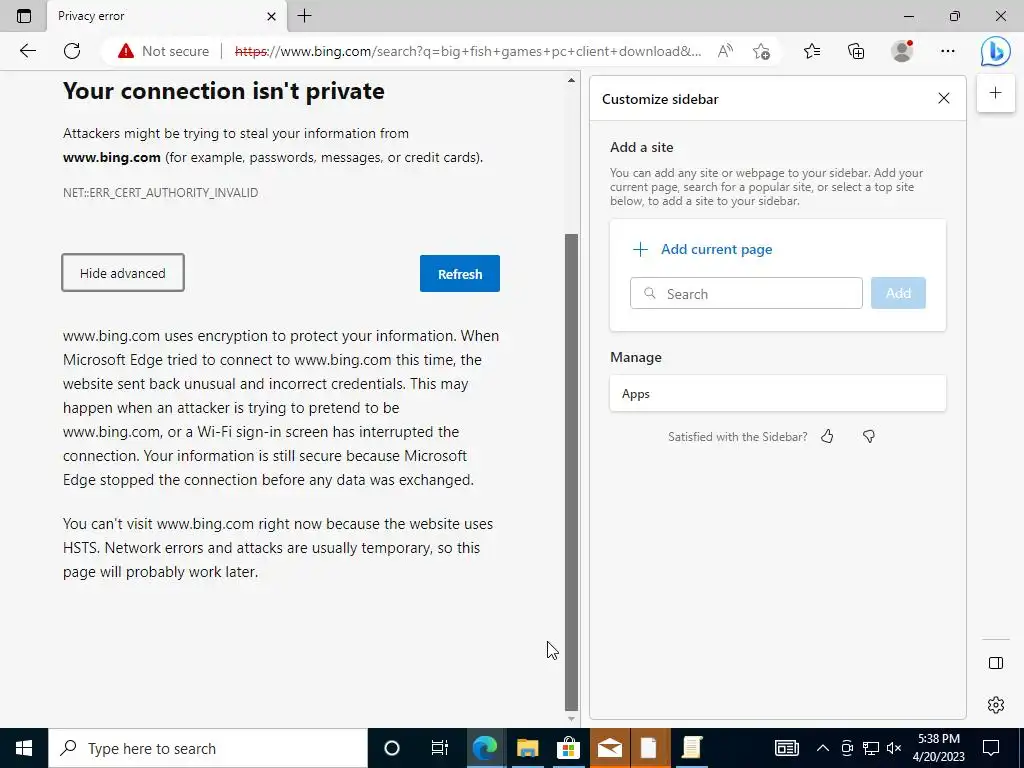The image size is (1024, 768).
Task: Open File Explorer from taskbar
Action: coord(527,748)
